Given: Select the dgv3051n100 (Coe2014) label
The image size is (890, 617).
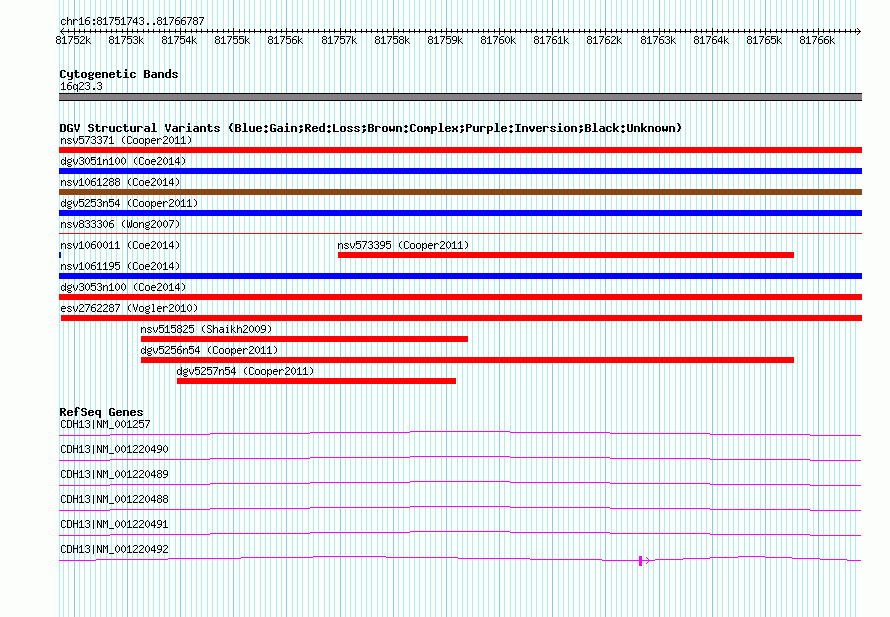Looking at the screenshot, I should pos(123,161).
